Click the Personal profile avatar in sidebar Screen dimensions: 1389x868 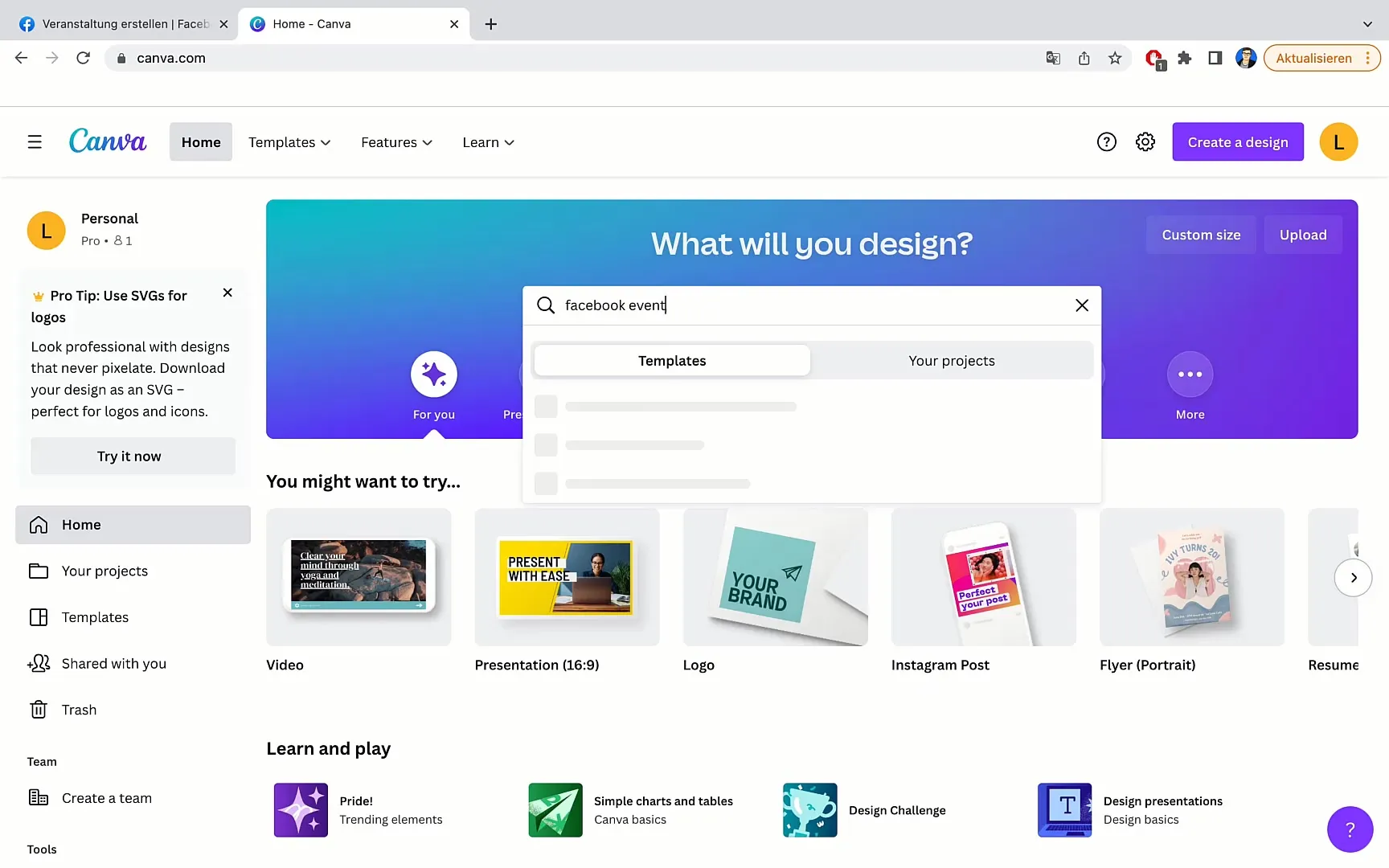[x=47, y=231]
